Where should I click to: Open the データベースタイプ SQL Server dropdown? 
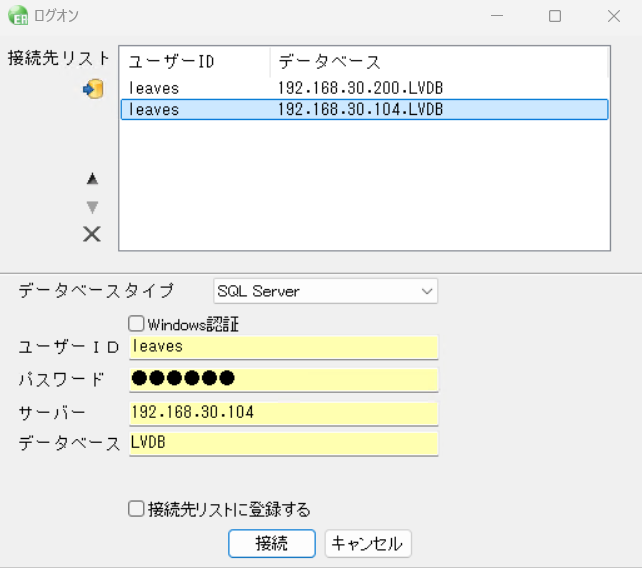point(326,292)
